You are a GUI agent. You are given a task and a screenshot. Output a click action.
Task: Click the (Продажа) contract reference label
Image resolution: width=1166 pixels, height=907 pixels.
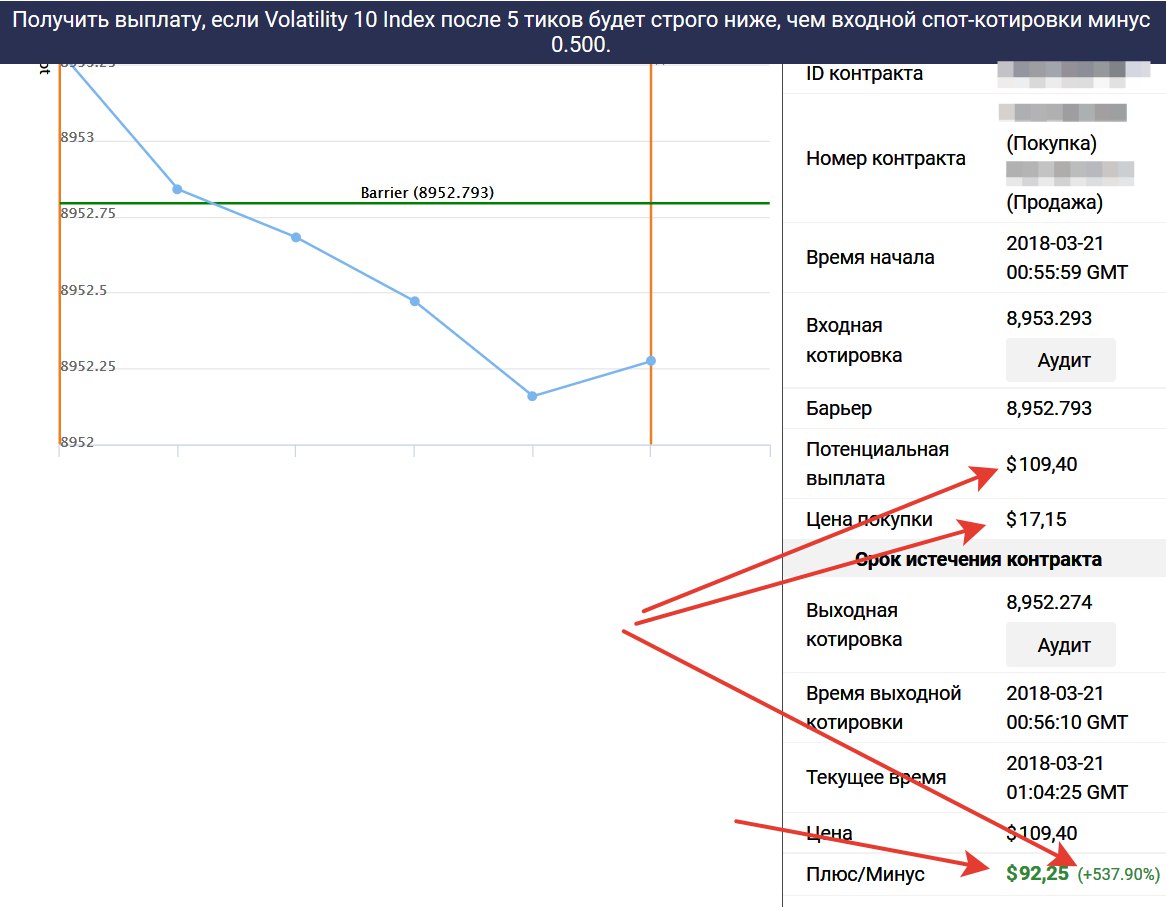coord(1054,203)
